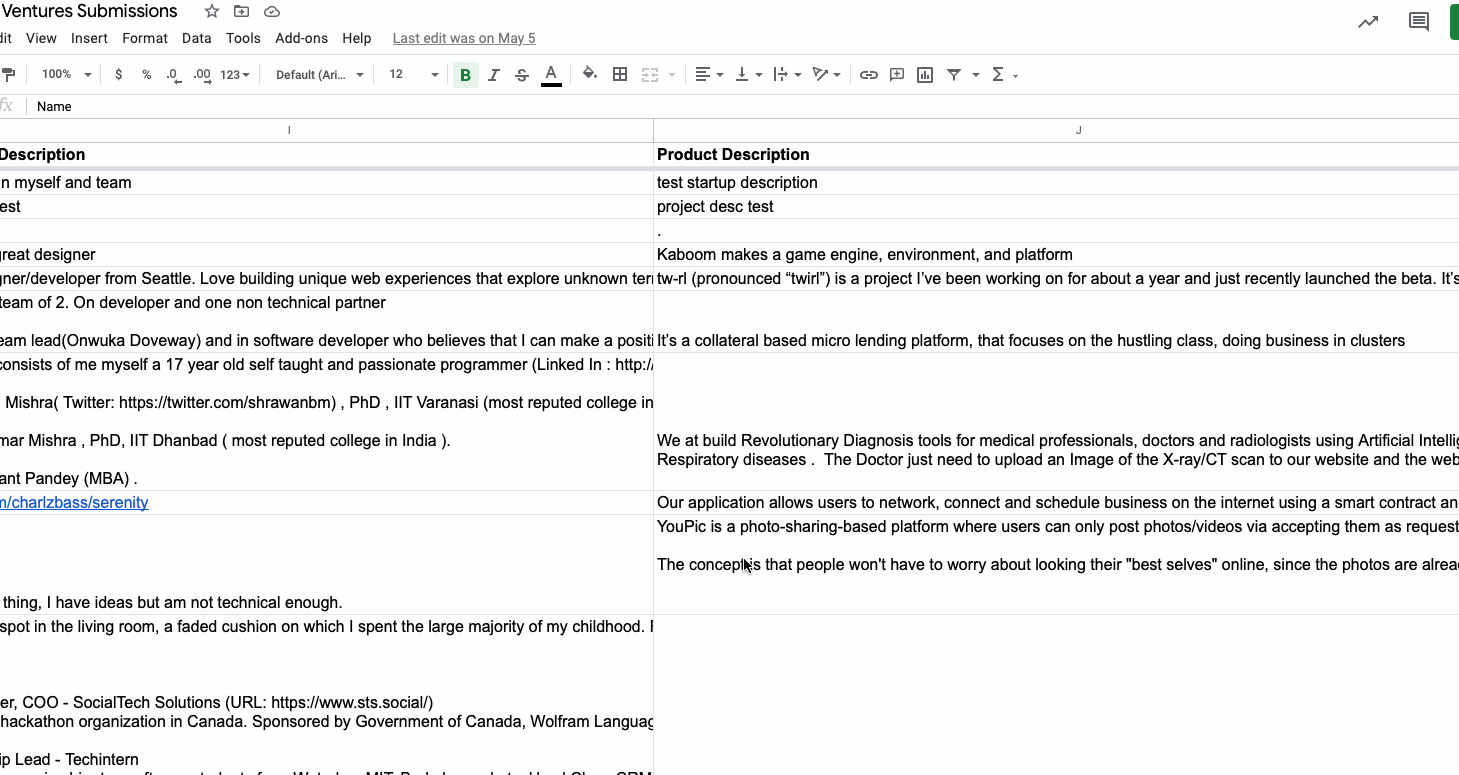
Task: Follow the charlzbass/serenity hyperlink
Action: tap(74, 503)
